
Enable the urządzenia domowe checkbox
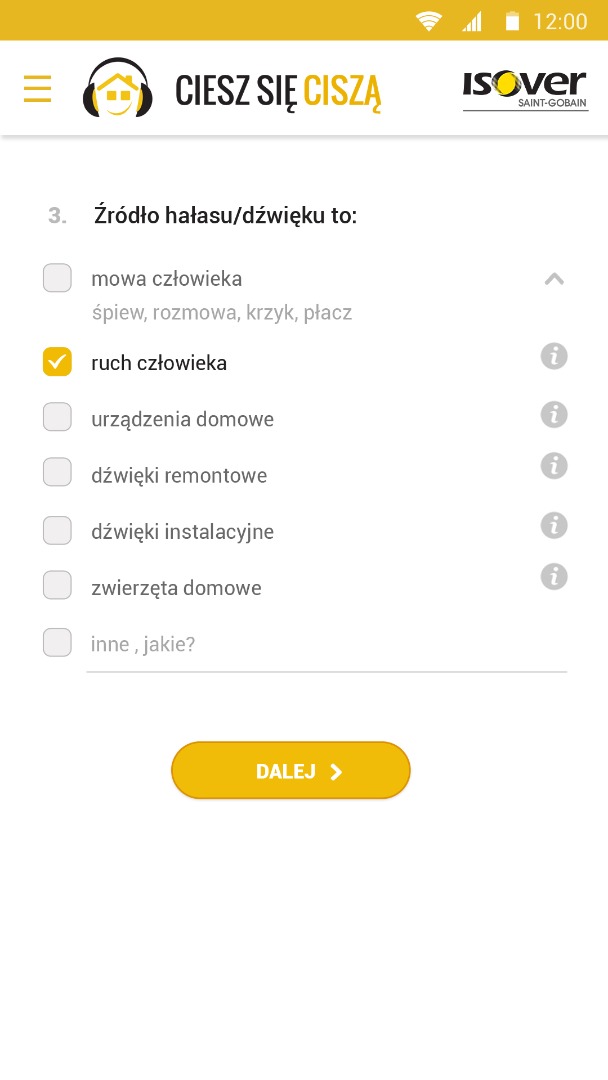point(57,418)
